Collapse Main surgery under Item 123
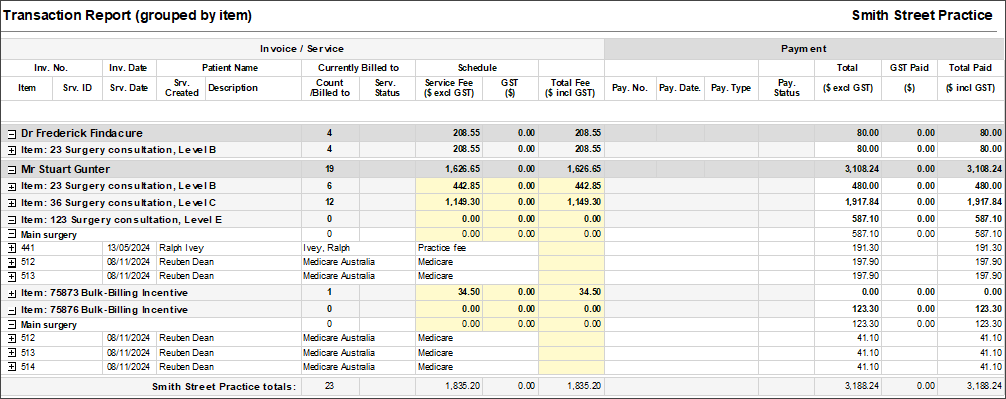1006x399 pixels. [x=11, y=234]
